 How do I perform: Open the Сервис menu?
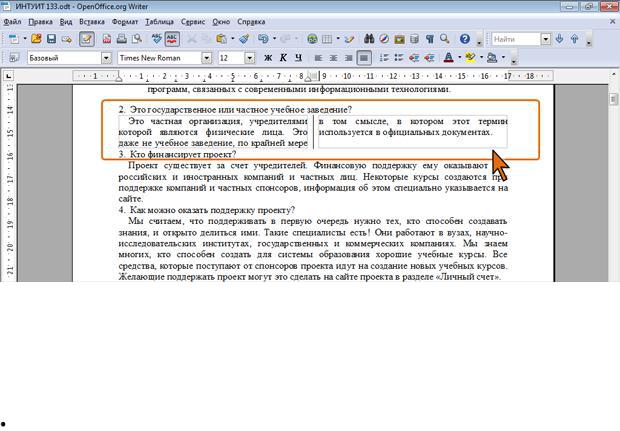[x=193, y=22]
